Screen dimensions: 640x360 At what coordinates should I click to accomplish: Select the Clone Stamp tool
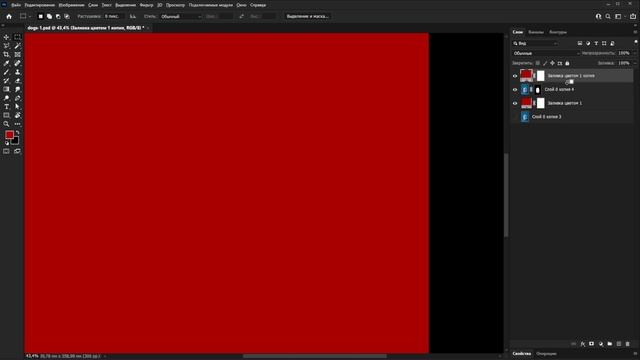(x=17, y=72)
